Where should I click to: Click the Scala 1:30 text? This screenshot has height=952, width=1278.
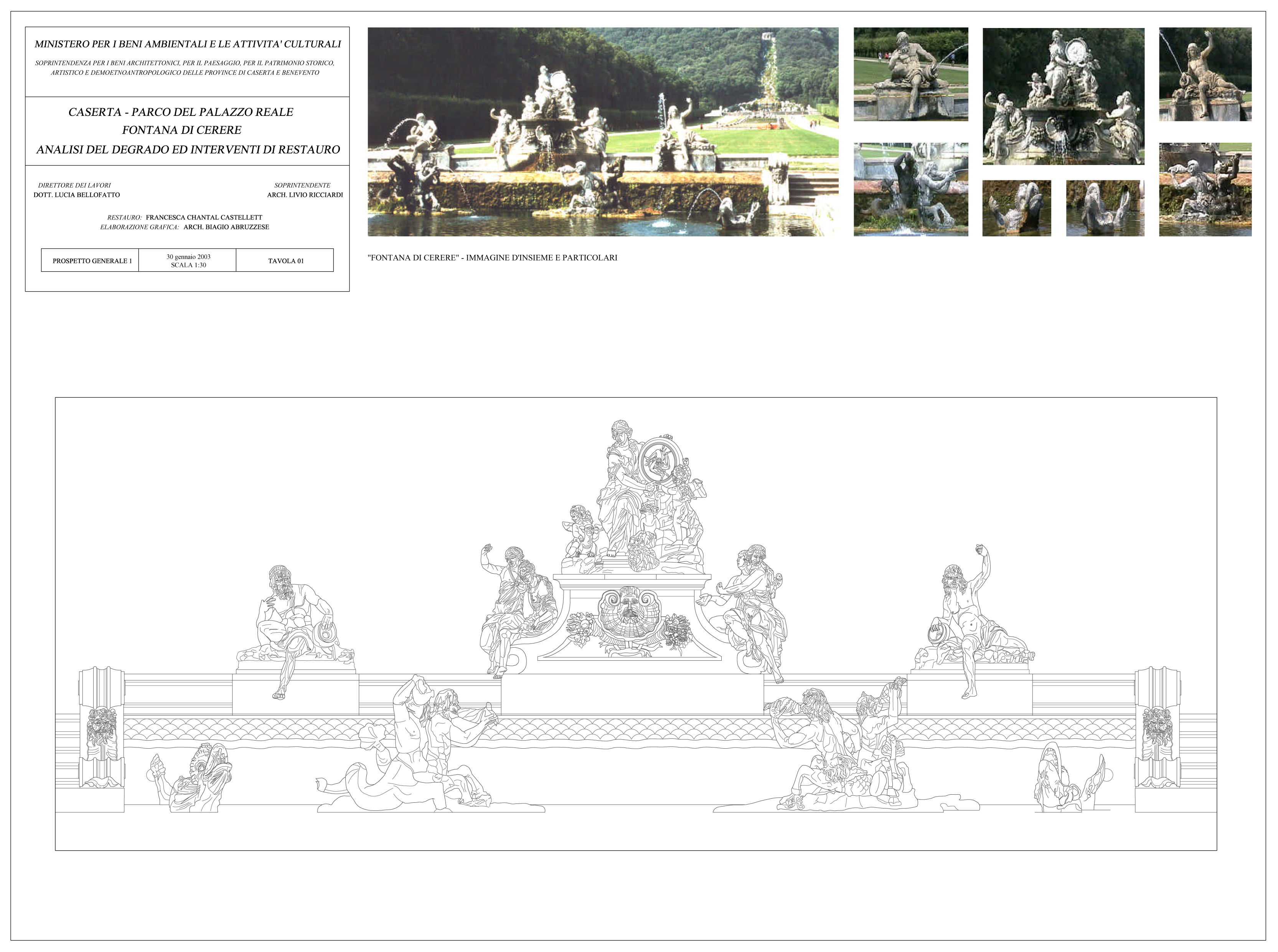tap(188, 265)
